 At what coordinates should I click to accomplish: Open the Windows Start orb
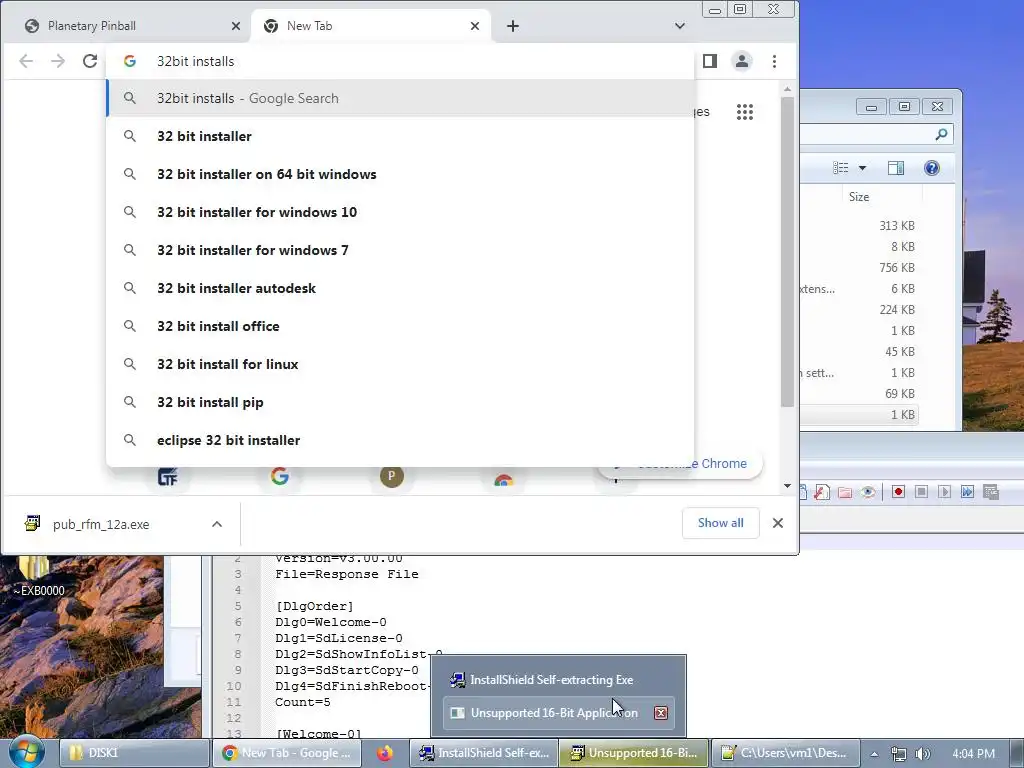tap(25, 752)
